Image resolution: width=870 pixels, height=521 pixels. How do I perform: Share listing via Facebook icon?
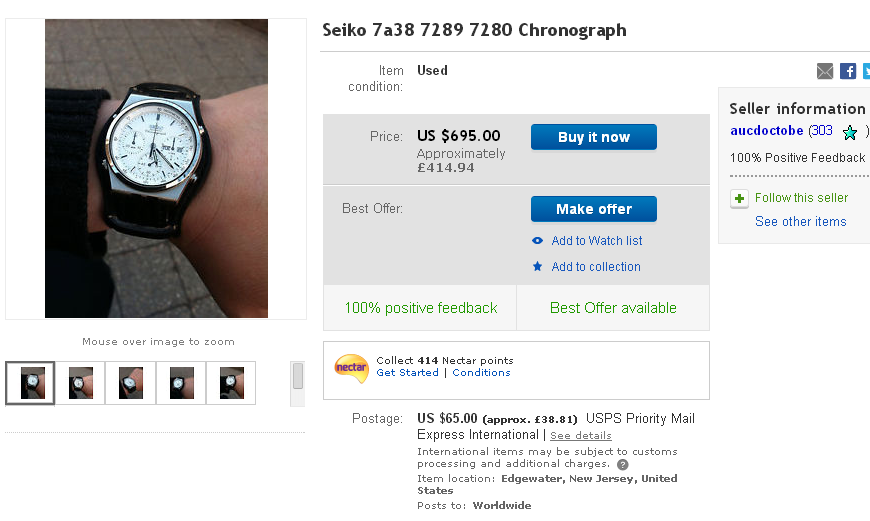tap(848, 71)
